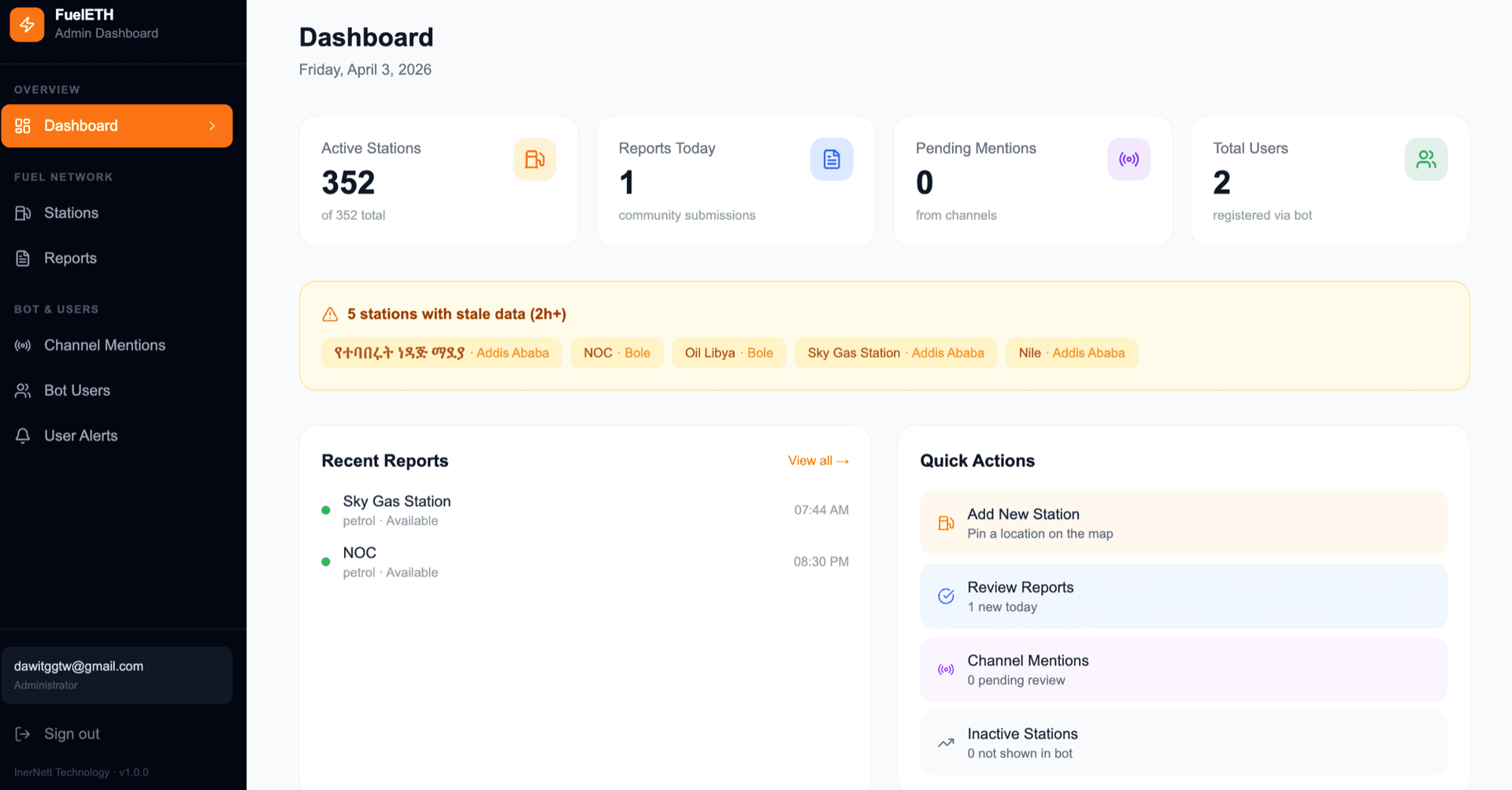Click the 'Admin Dashboard' subtitle text

click(x=106, y=33)
